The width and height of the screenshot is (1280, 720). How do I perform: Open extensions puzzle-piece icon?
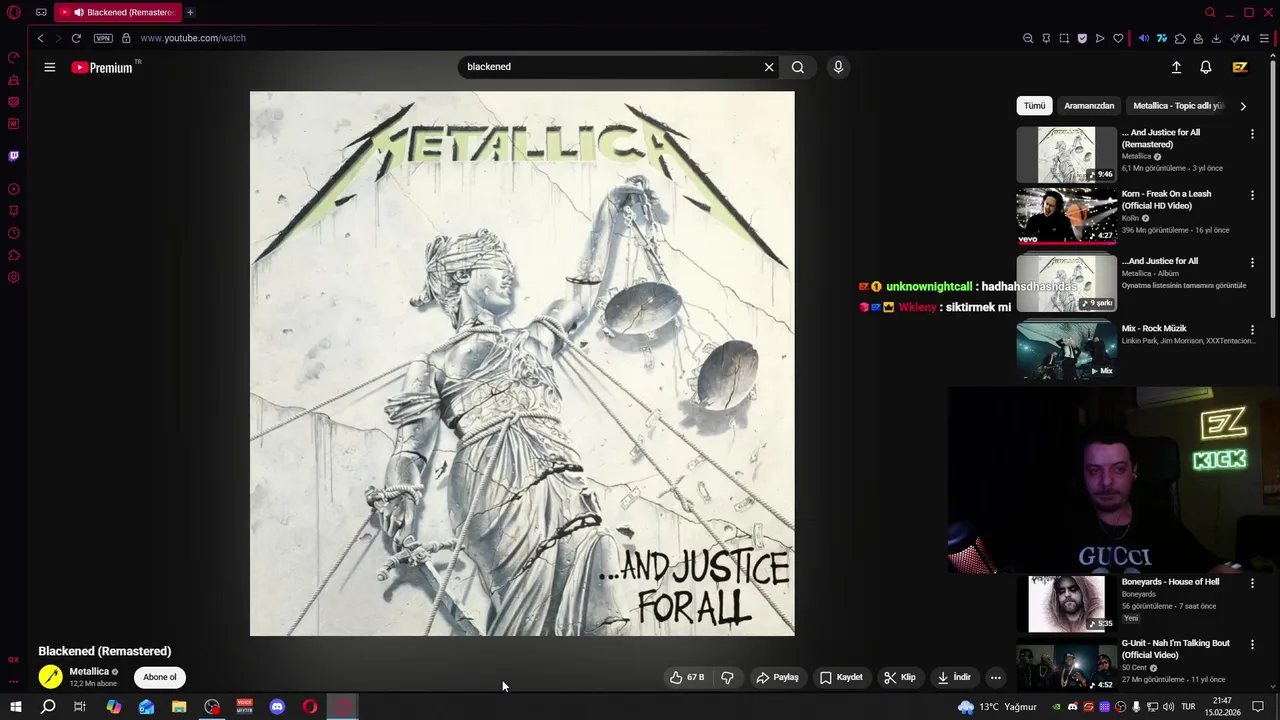[1180, 38]
